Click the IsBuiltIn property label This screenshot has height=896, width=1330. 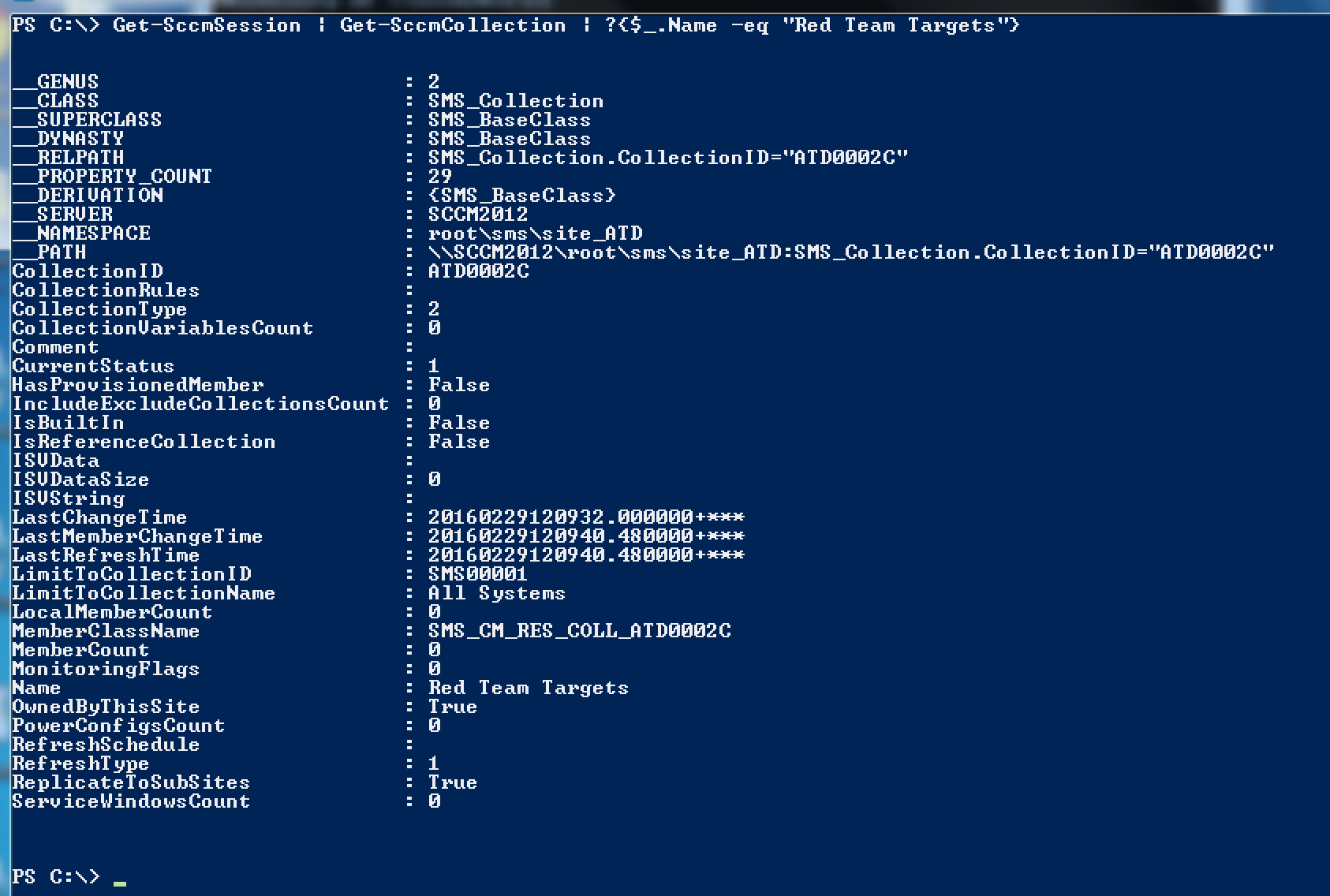click(x=69, y=423)
